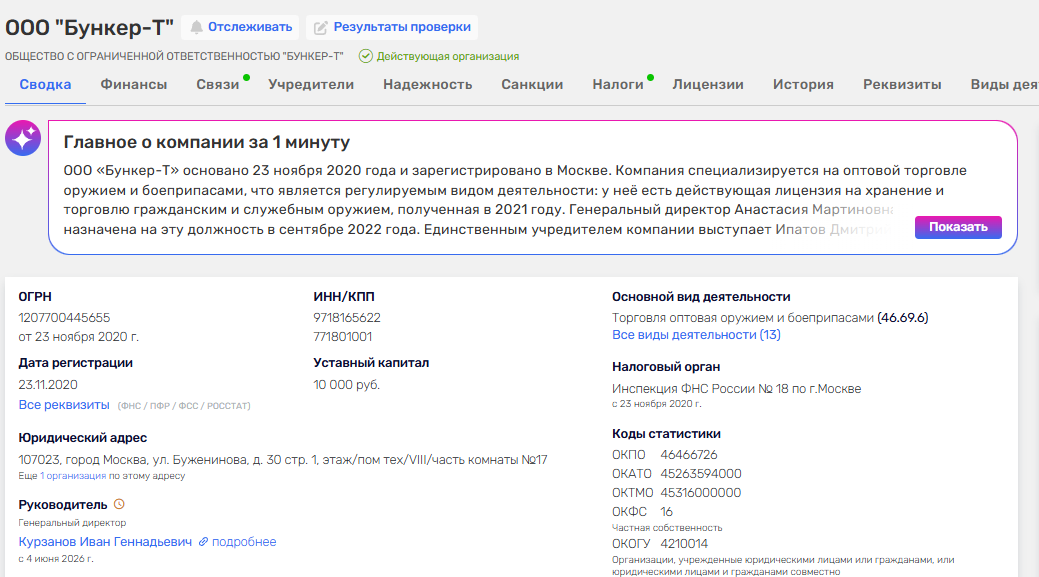Open Курзанов Иван Геннадьевич profile link
This screenshot has height=577, width=1039.
[x=105, y=542]
